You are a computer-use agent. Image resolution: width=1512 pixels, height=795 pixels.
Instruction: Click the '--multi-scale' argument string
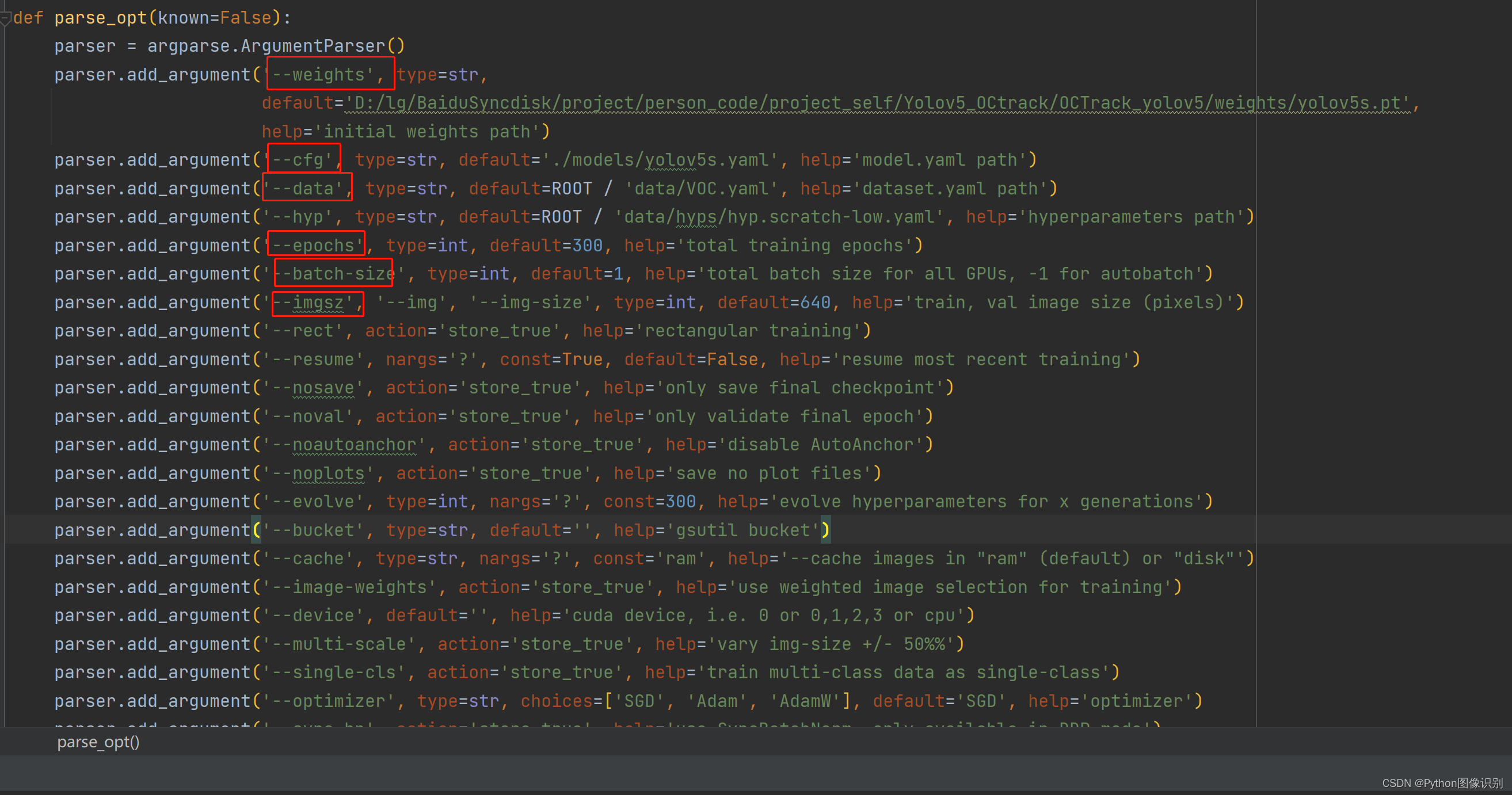point(339,644)
